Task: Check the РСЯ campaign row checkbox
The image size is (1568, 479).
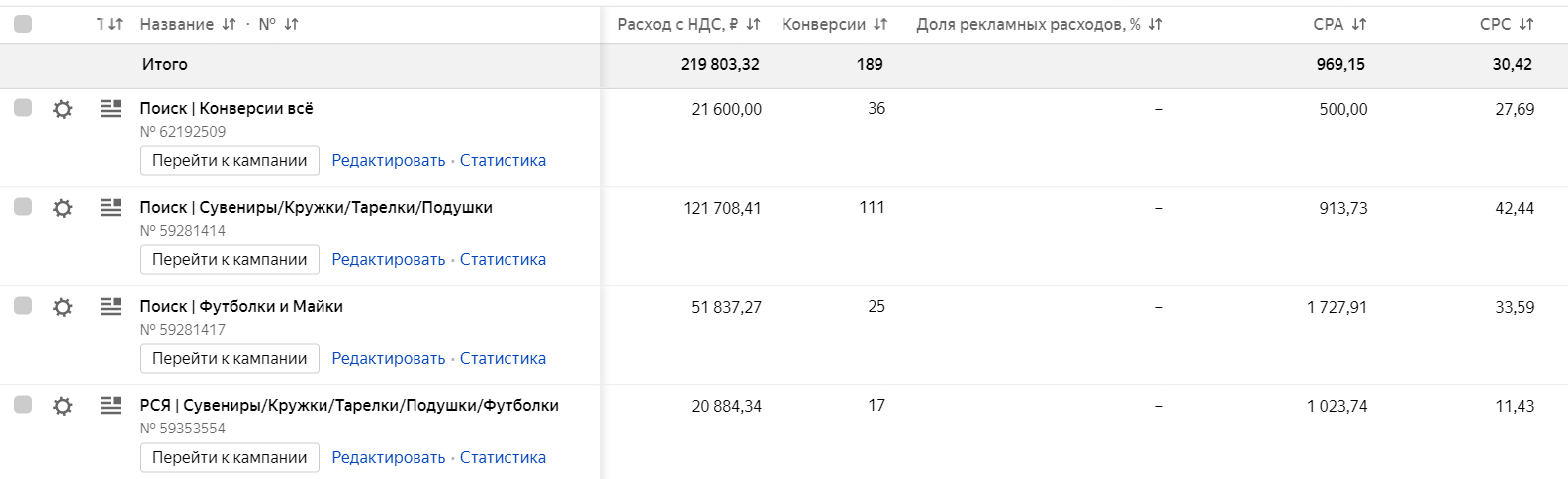Action: pyautogui.click(x=23, y=404)
